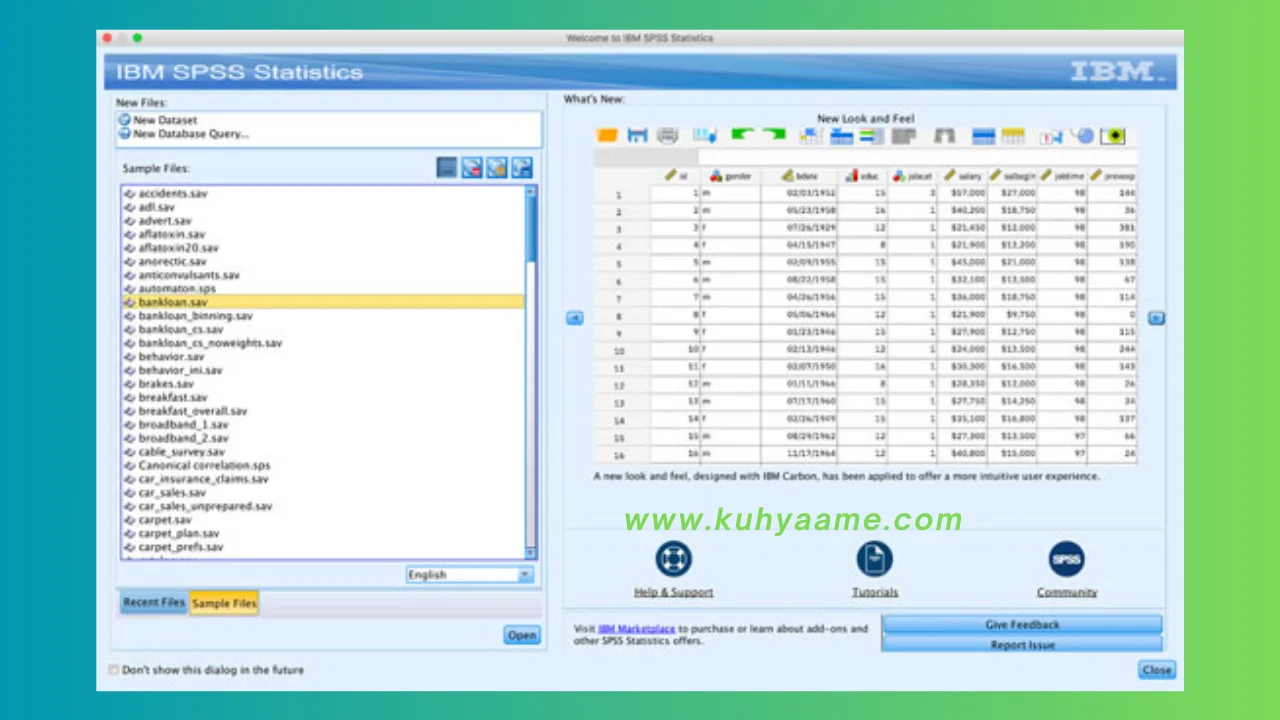Click the binoculars find icon in preview toolbar
Image resolution: width=1280 pixels, height=720 pixels.
[x=944, y=136]
